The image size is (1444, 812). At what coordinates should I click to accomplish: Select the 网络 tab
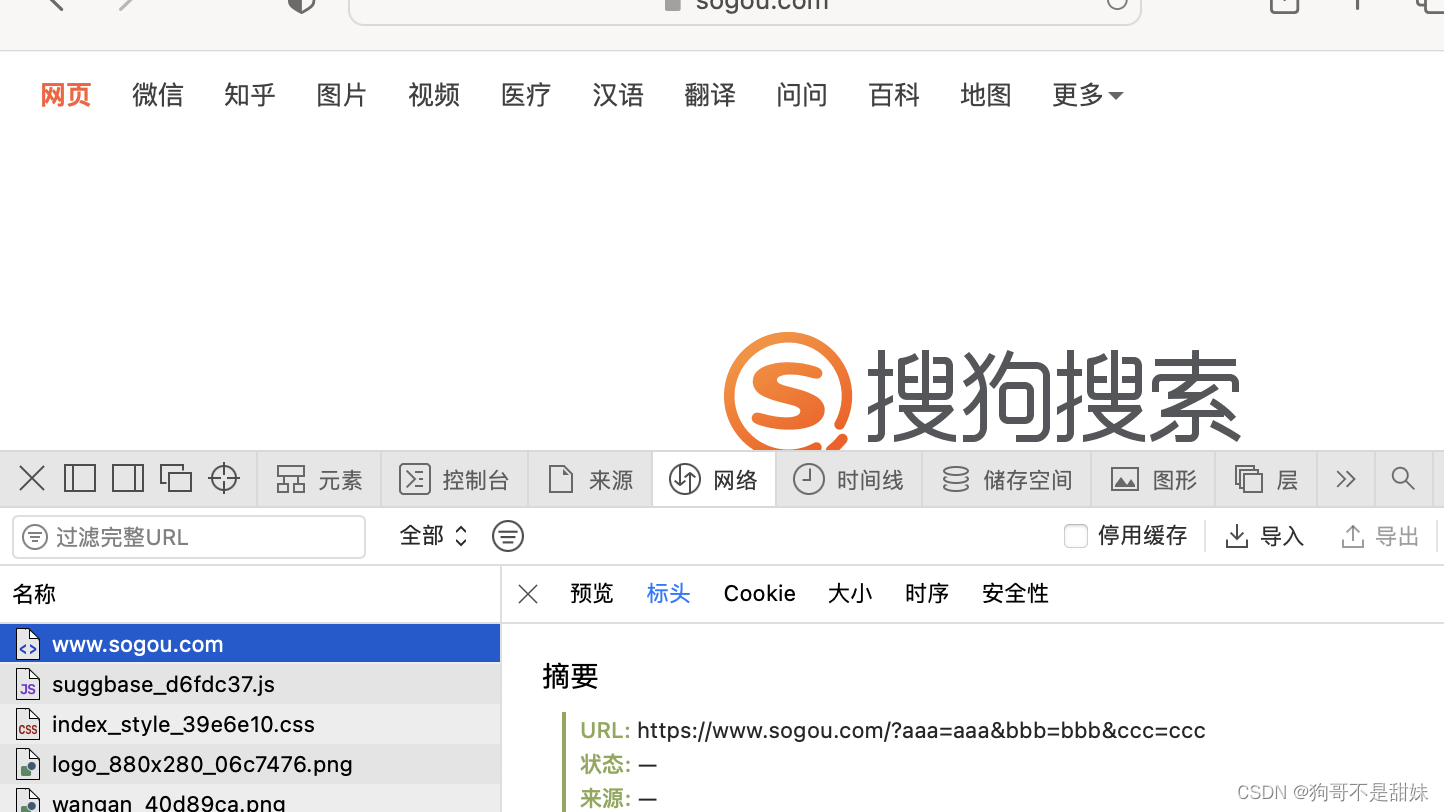[714, 480]
